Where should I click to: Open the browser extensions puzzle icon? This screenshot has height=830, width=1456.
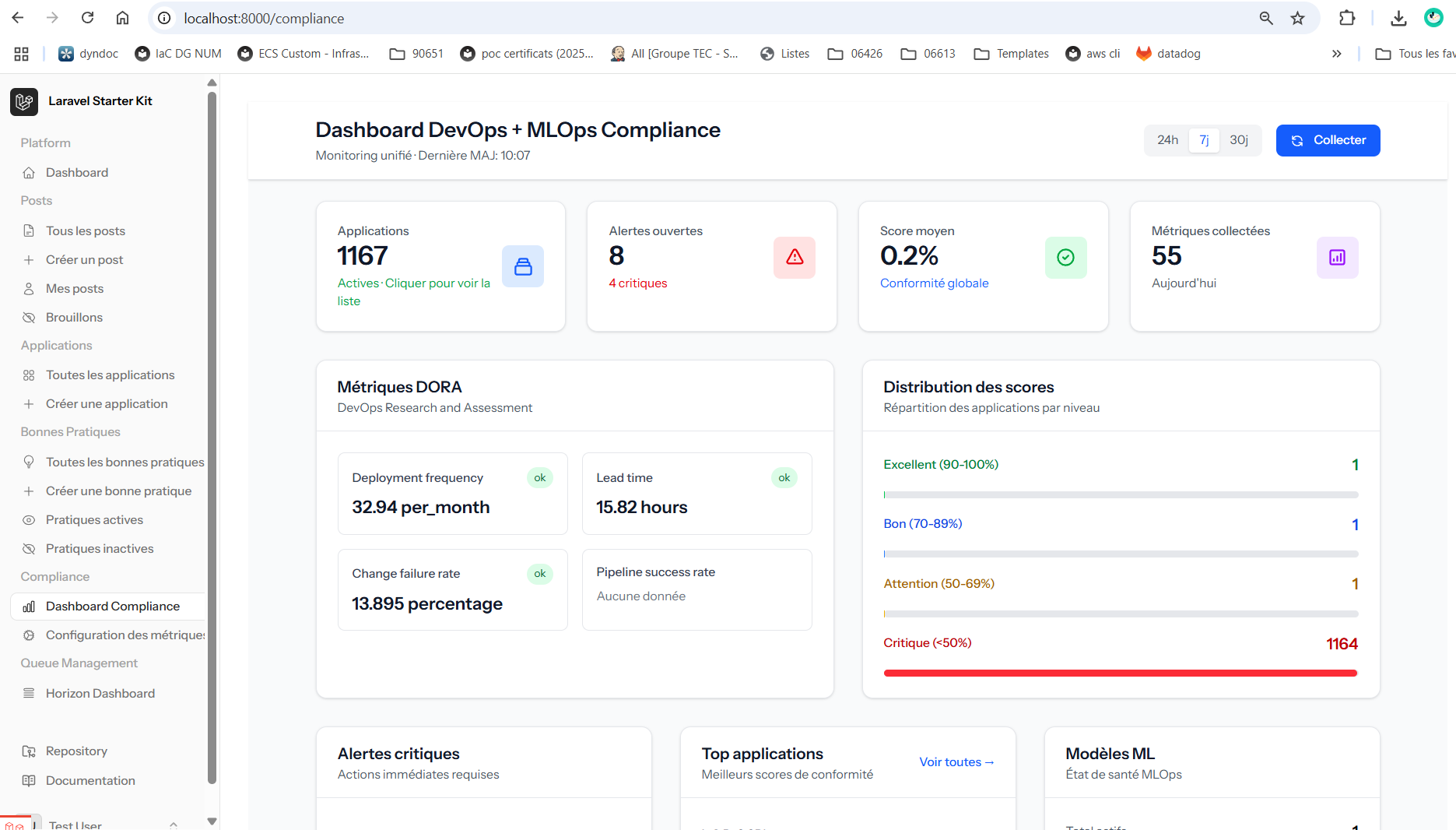point(1347,18)
